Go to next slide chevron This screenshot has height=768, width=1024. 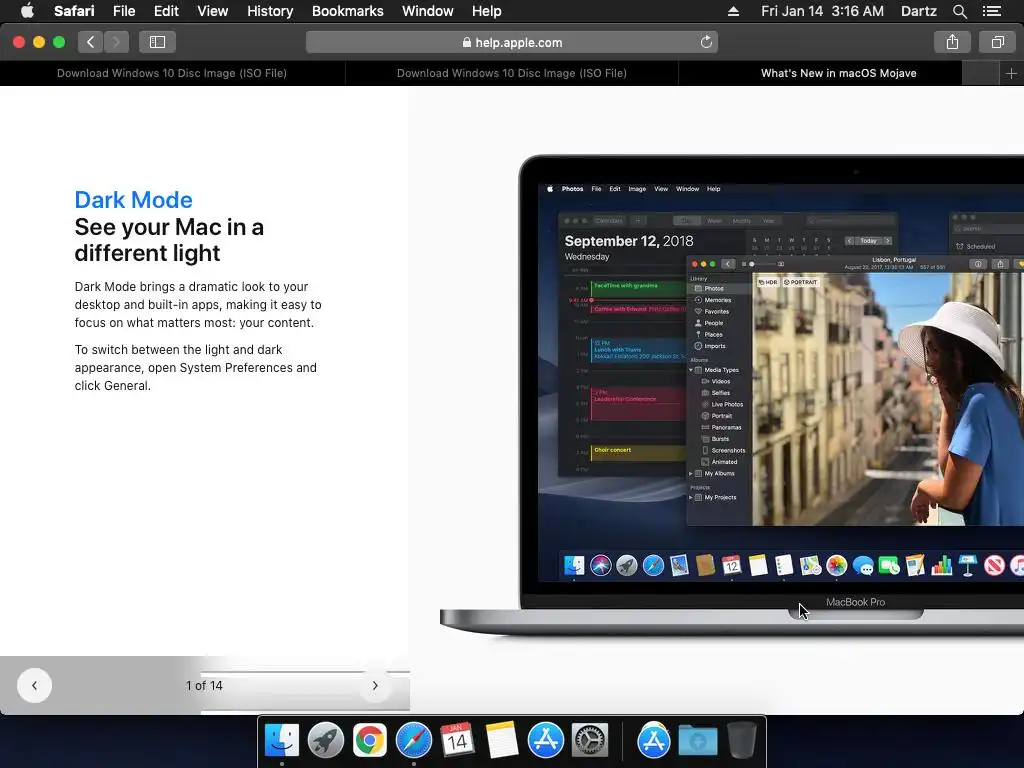(375, 685)
